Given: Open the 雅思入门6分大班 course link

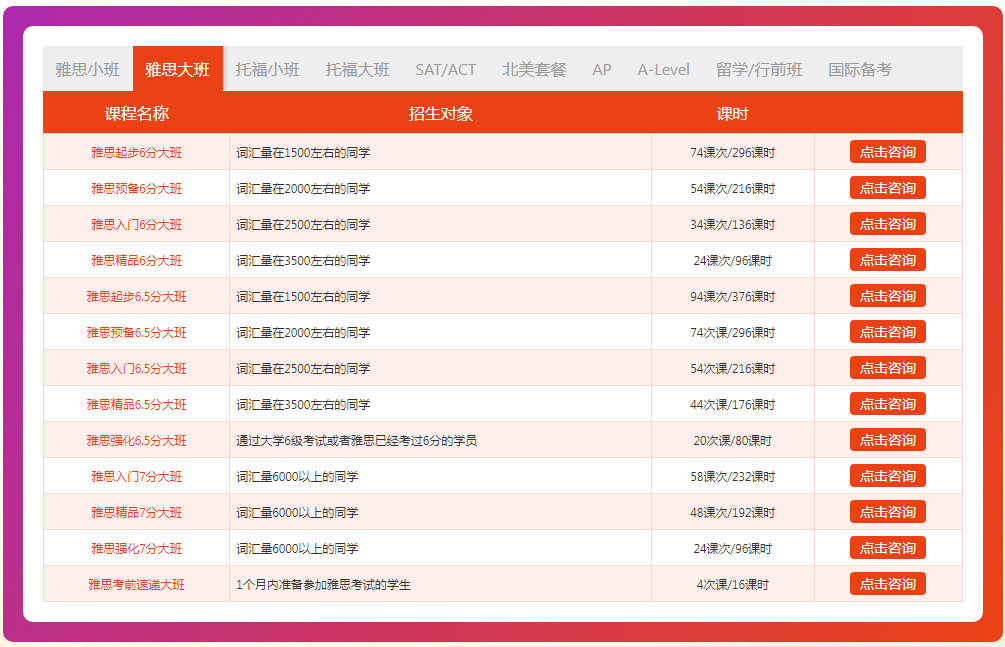Looking at the screenshot, I should pyautogui.click(x=136, y=225).
